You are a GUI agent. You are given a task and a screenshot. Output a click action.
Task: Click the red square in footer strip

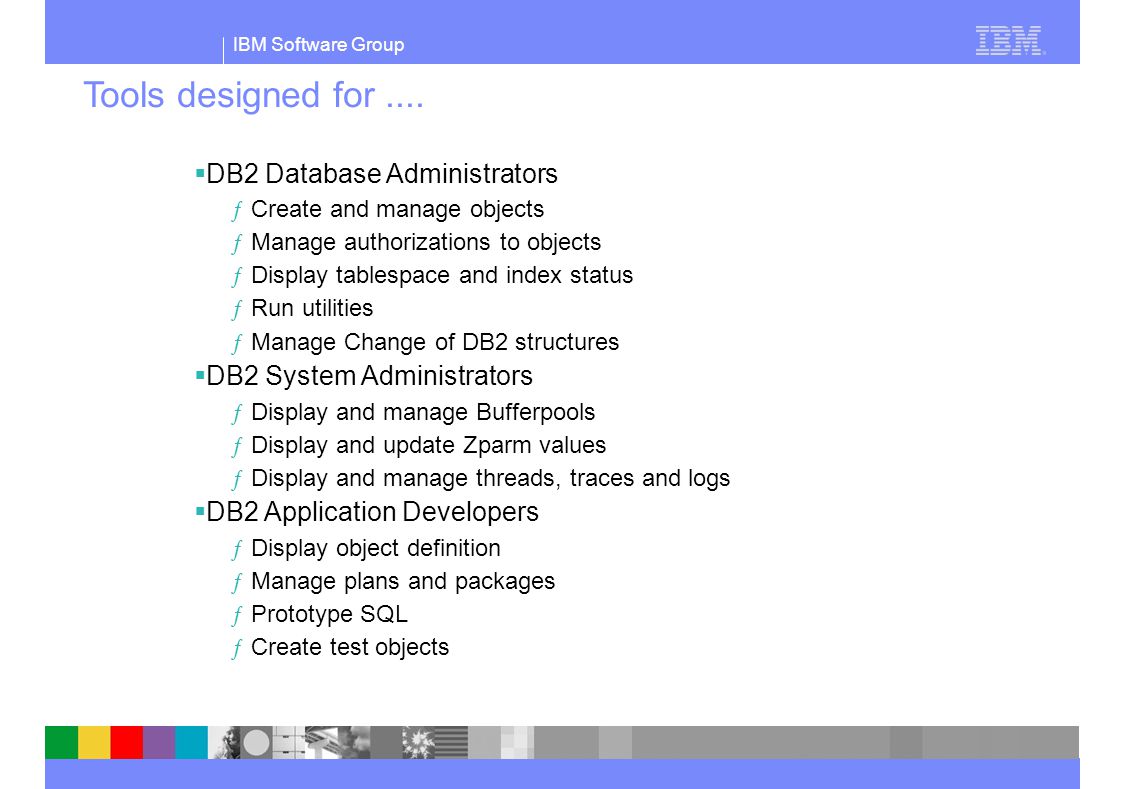127,743
